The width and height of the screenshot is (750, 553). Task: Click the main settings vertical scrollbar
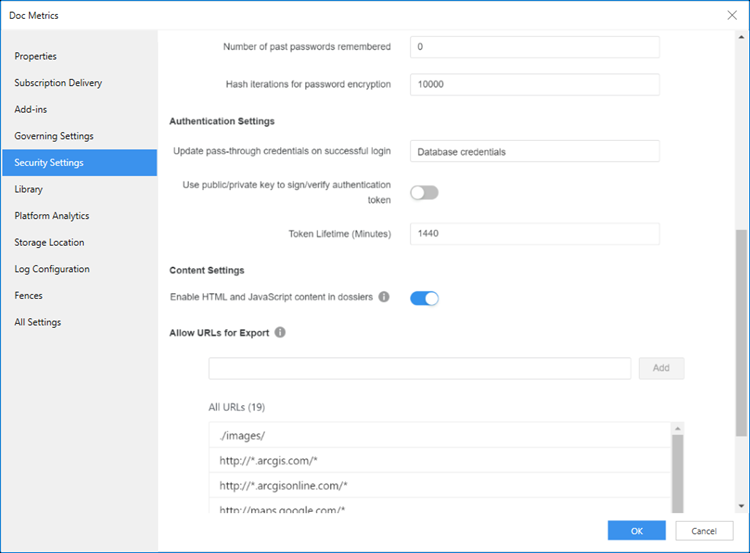(x=741, y=330)
